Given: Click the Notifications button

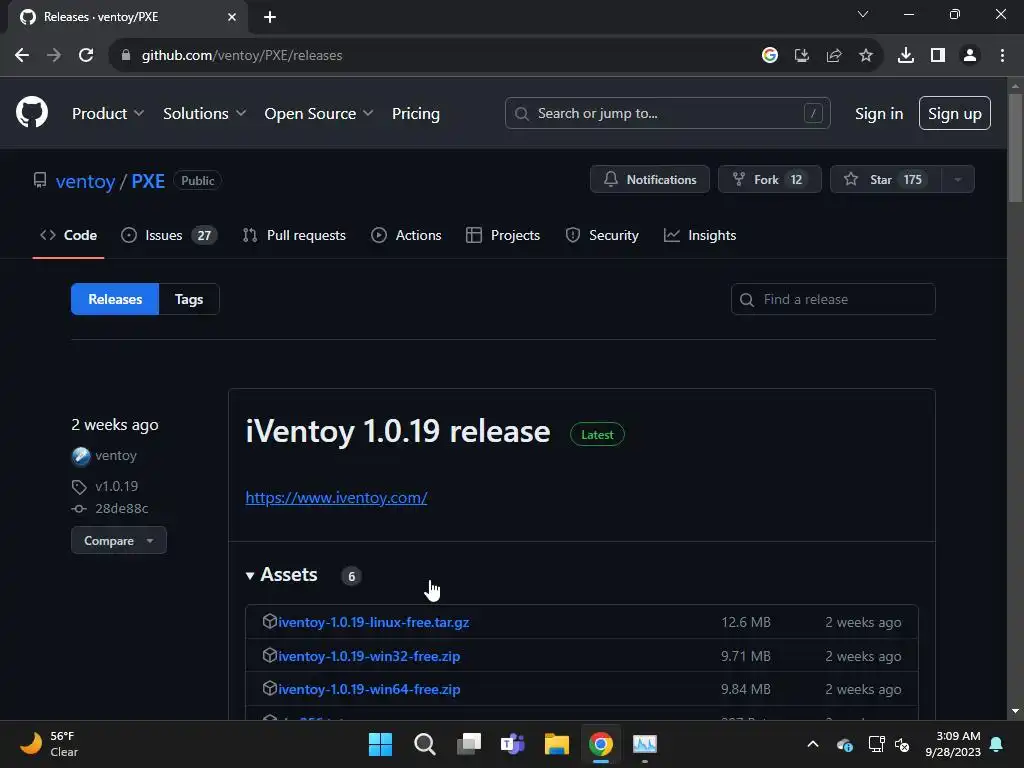Looking at the screenshot, I should tap(650, 180).
